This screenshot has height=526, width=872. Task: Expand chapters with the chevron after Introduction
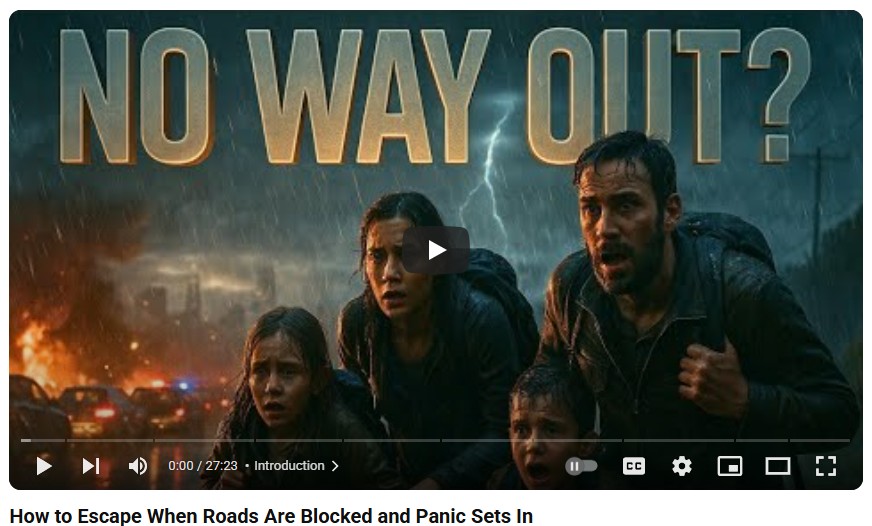[x=335, y=466]
